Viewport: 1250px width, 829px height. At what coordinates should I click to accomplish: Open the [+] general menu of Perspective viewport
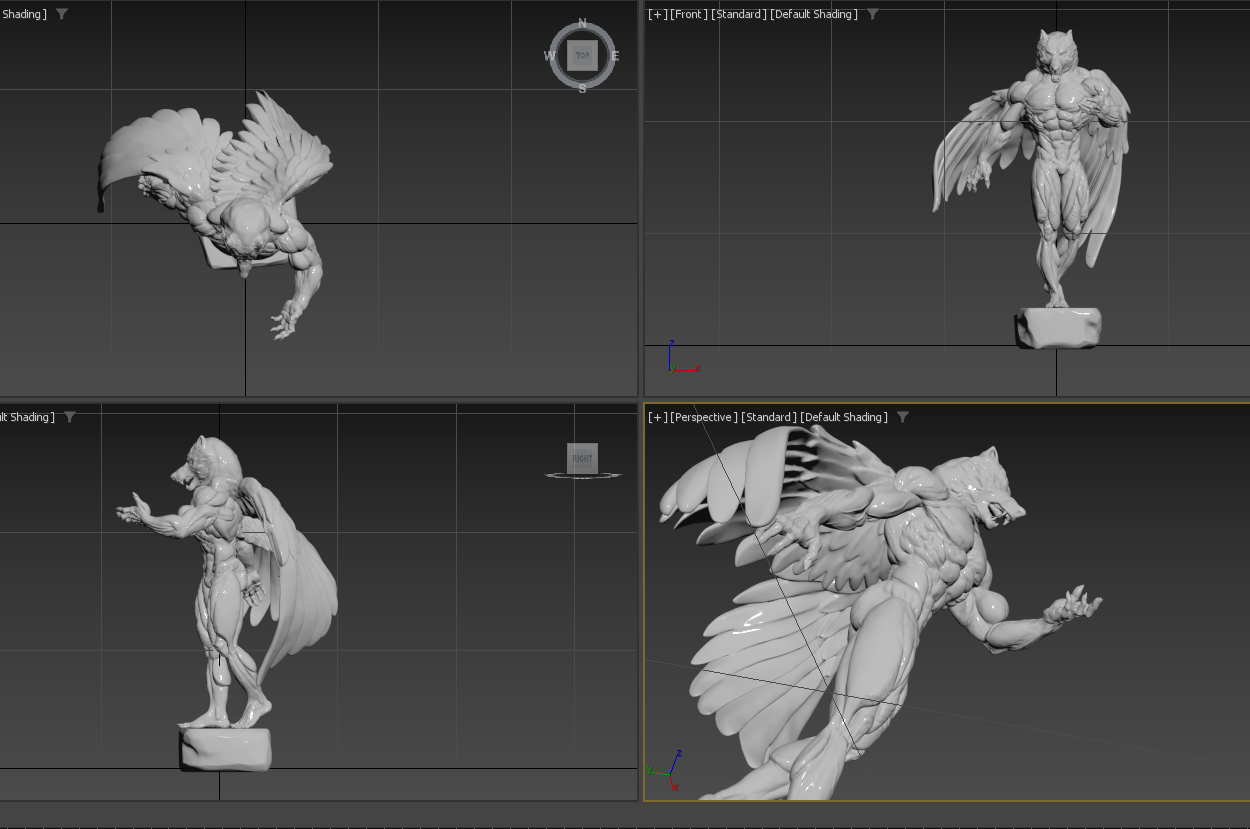click(x=657, y=417)
